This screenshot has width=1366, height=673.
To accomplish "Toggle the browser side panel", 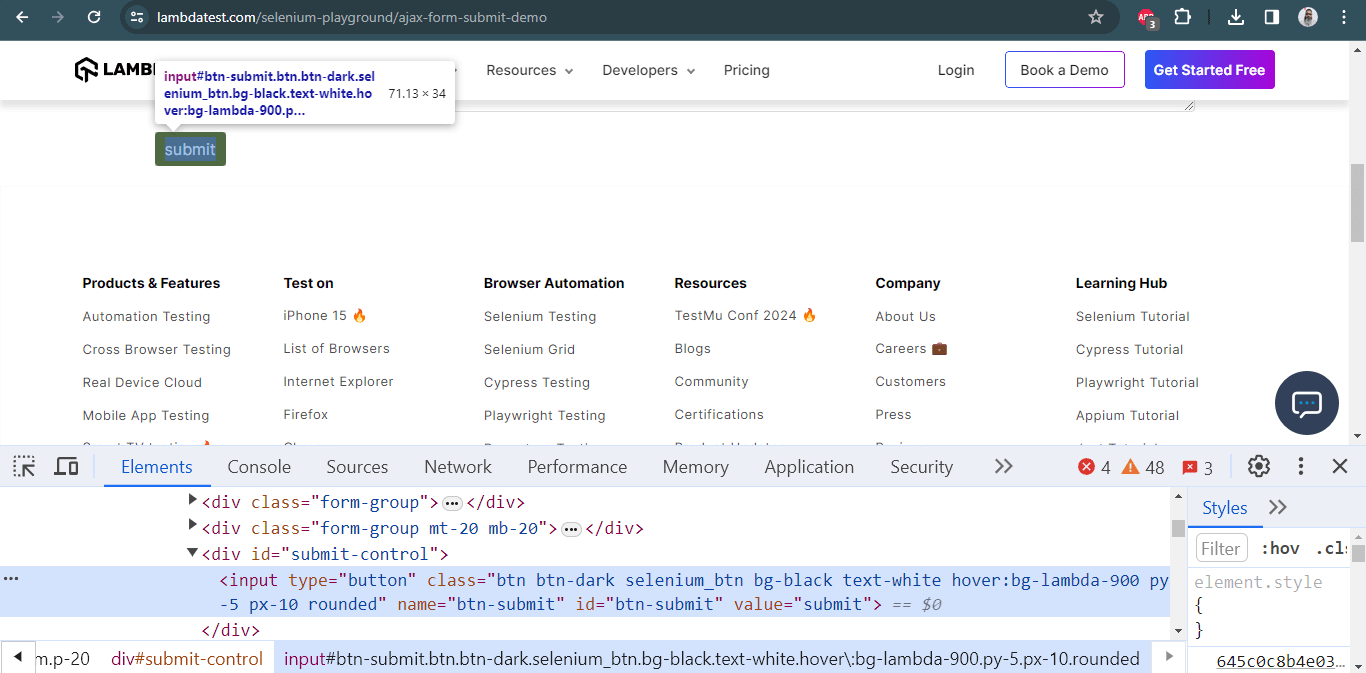I will pos(1271,17).
